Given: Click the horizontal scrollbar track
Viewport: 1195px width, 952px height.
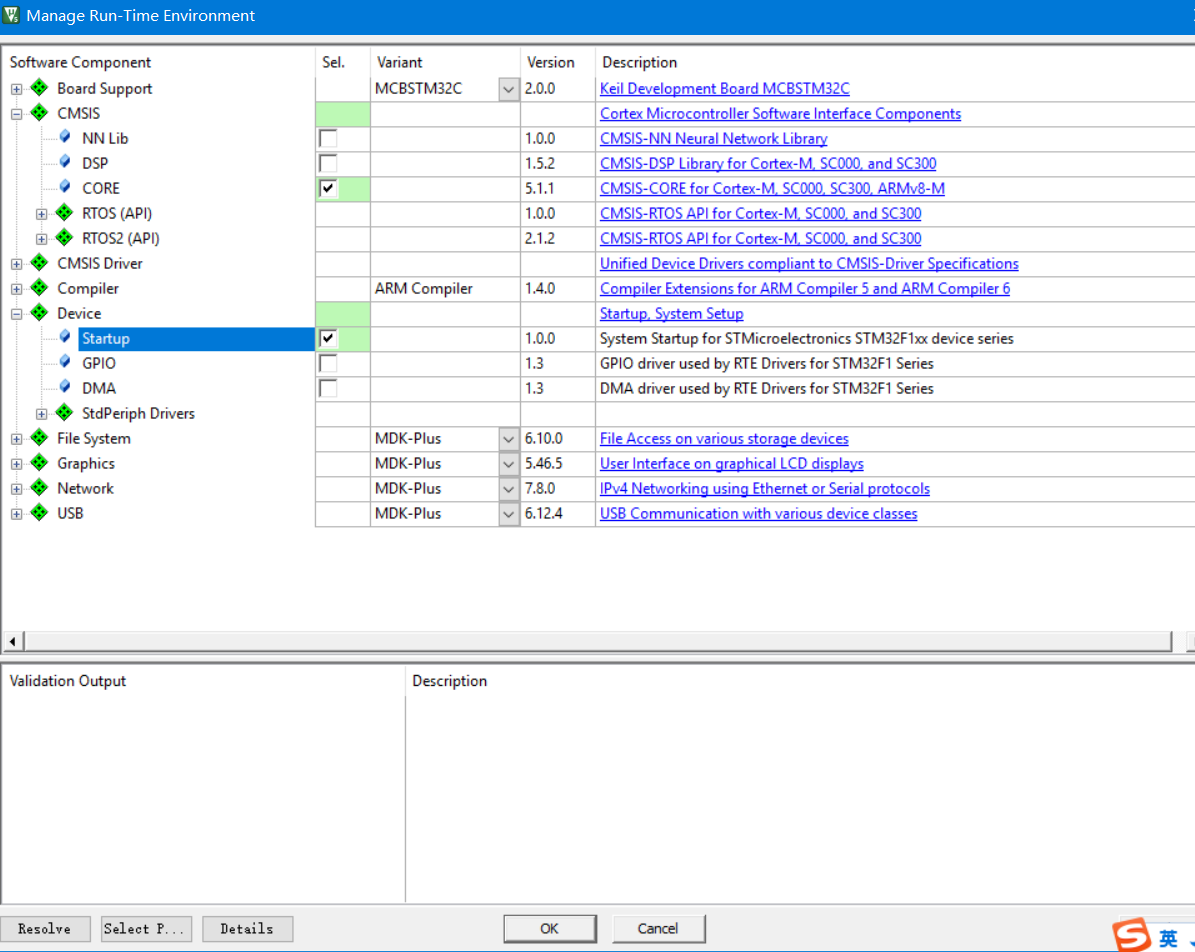Looking at the screenshot, I should pos(598,642).
